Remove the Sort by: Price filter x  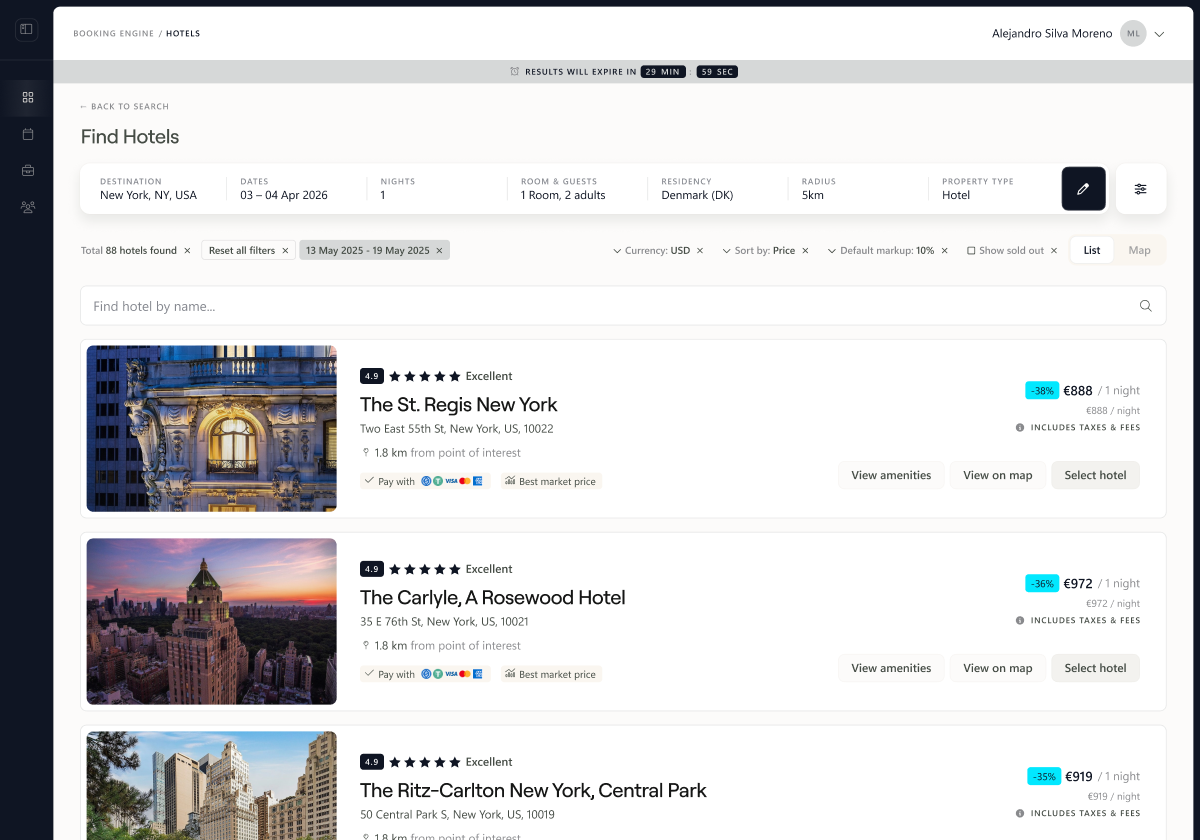pos(805,251)
